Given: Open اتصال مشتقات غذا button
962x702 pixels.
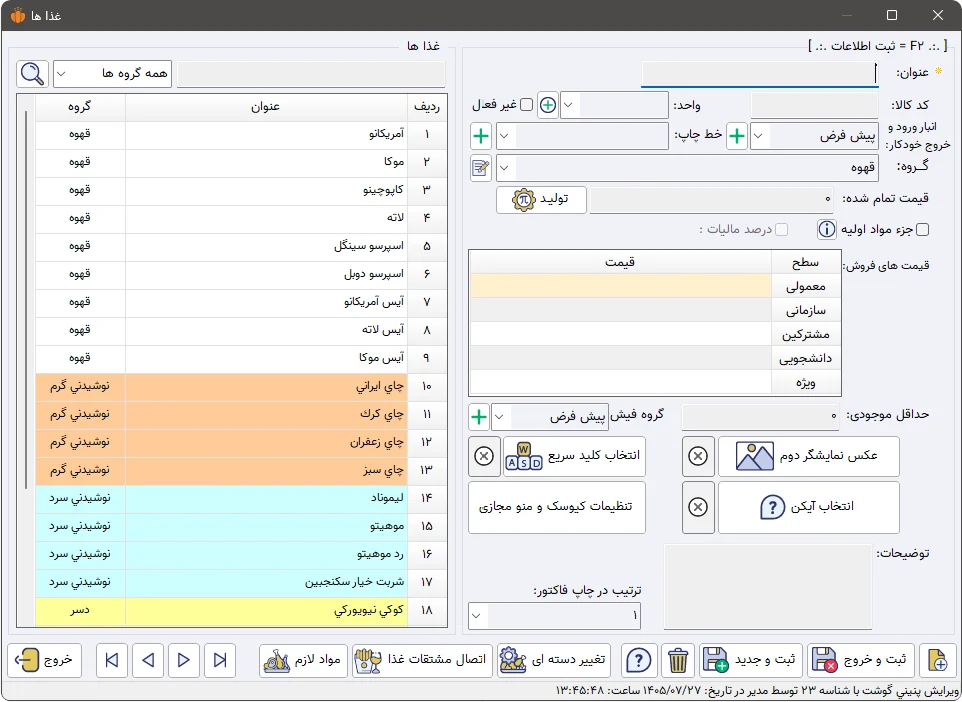Looking at the screenshot, I should pyautogui.click(x=422, y=661).
